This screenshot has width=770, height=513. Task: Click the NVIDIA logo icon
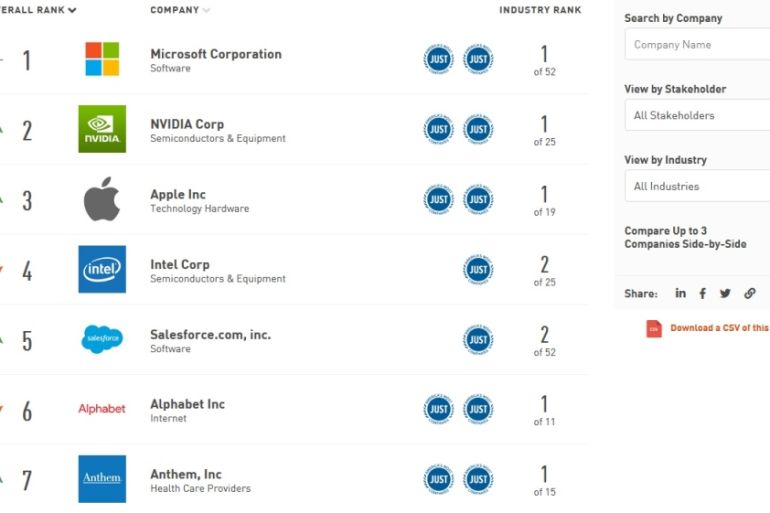(102, 129)
